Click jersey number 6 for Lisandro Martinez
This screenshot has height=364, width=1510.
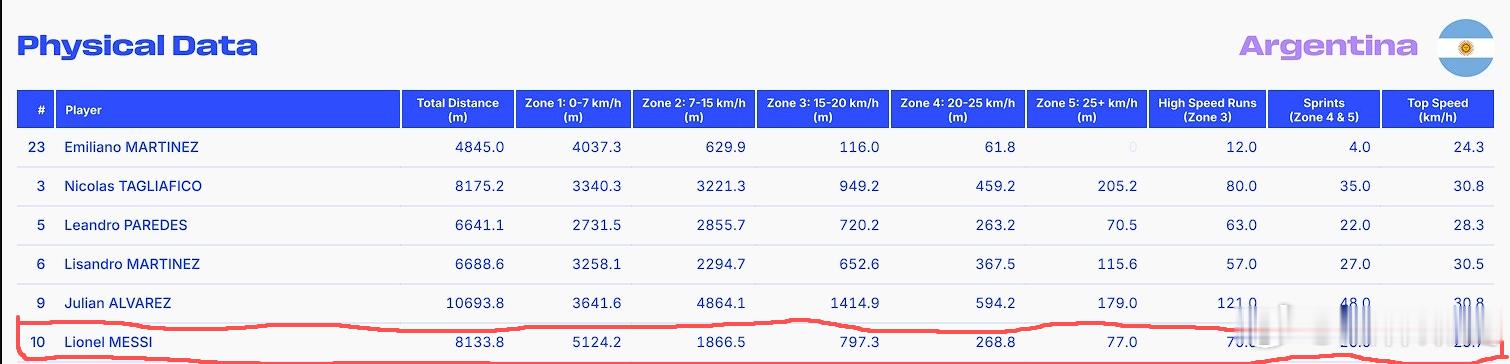(41, 264)
